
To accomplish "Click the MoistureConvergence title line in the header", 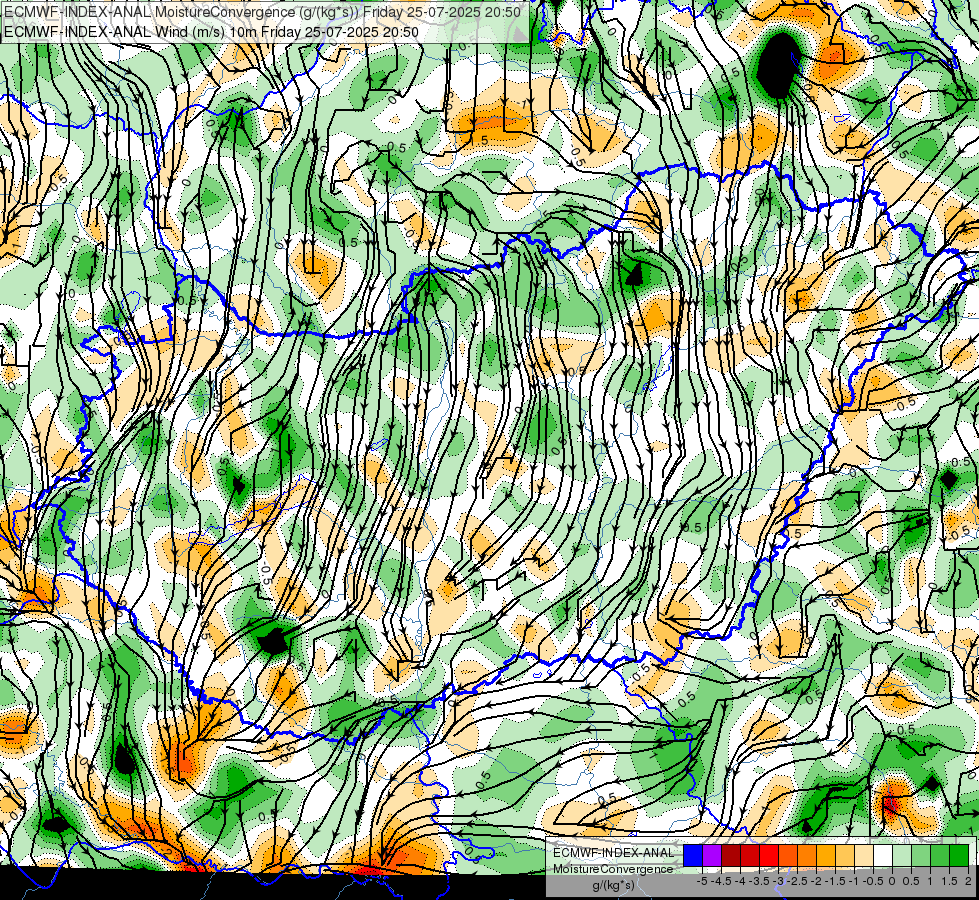I will pyautogui.click(x=262, y=11).
